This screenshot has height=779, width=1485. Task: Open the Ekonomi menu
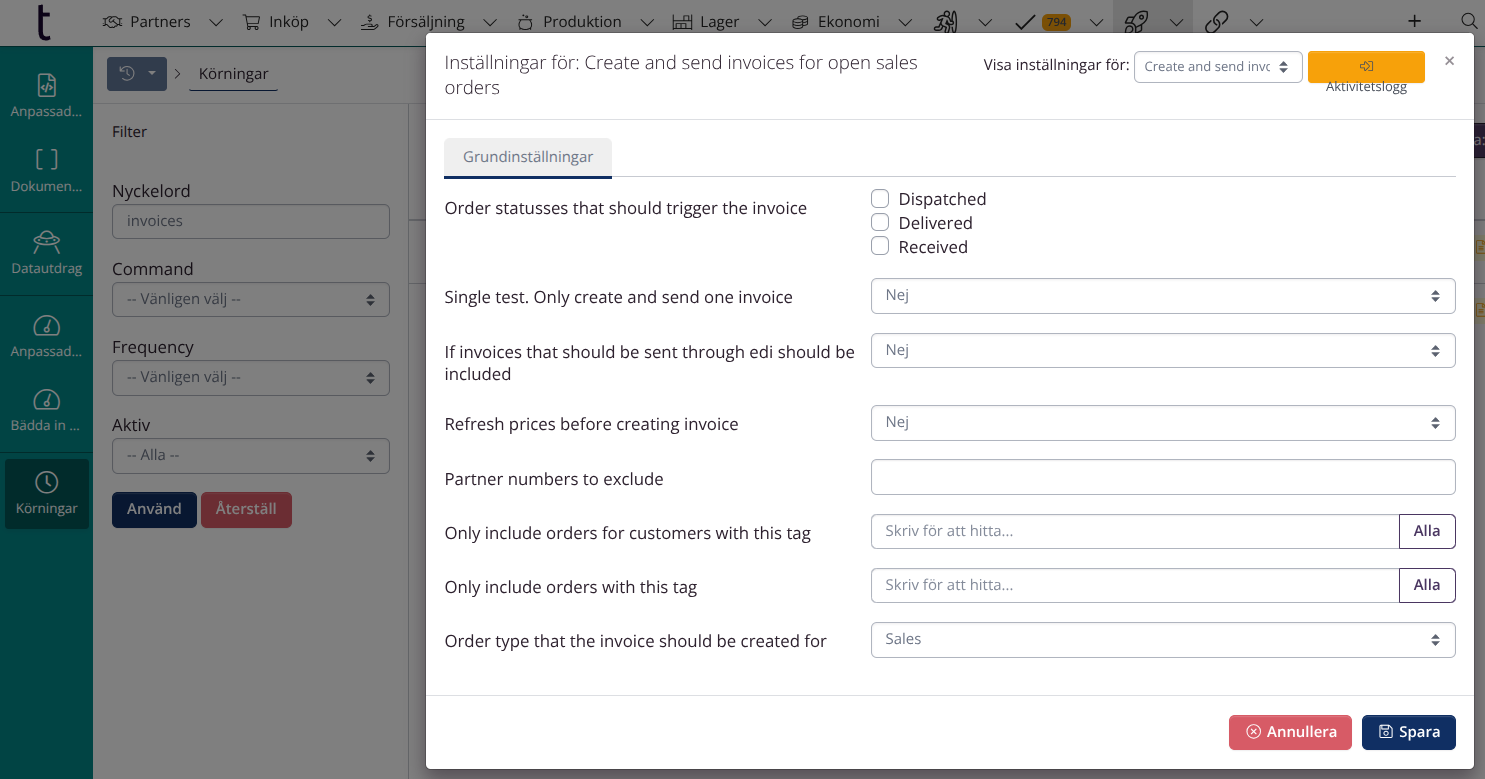point(836,21)
